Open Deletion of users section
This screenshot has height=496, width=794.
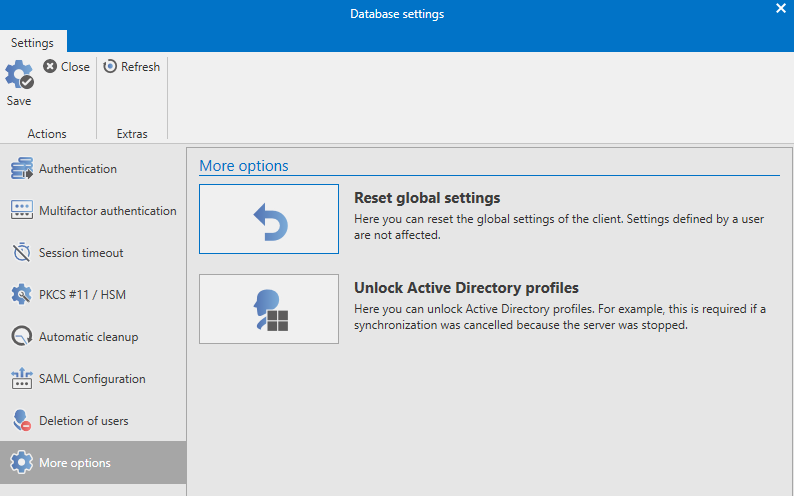(93, 421)
